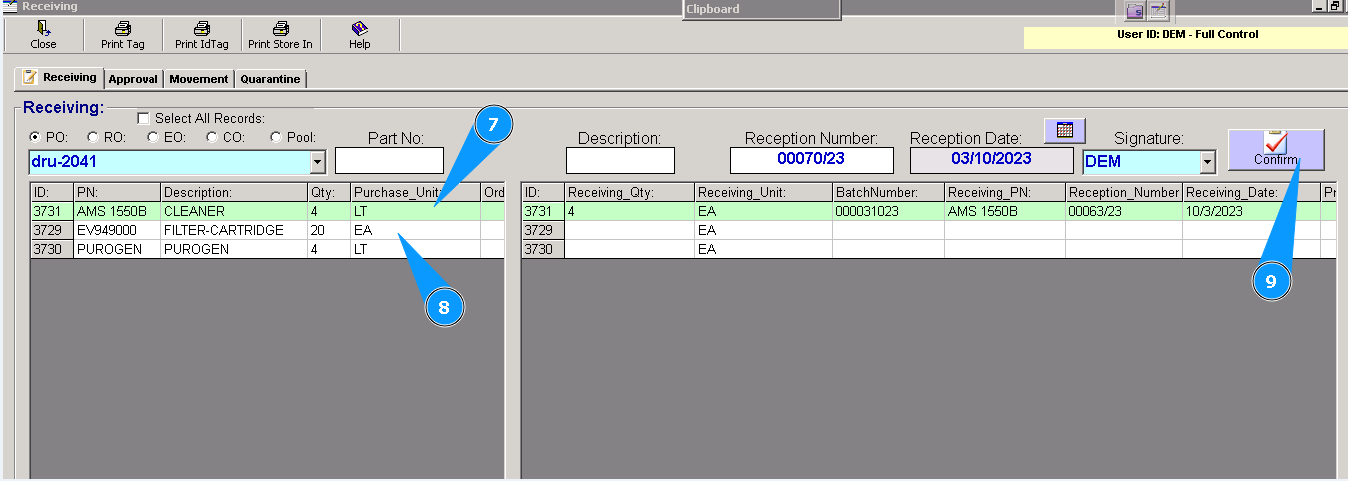Image resolution: width=1348 pixels, height=481 pixels.
Task: Switch to the Quarantine tab
Action: pos(270,79)
